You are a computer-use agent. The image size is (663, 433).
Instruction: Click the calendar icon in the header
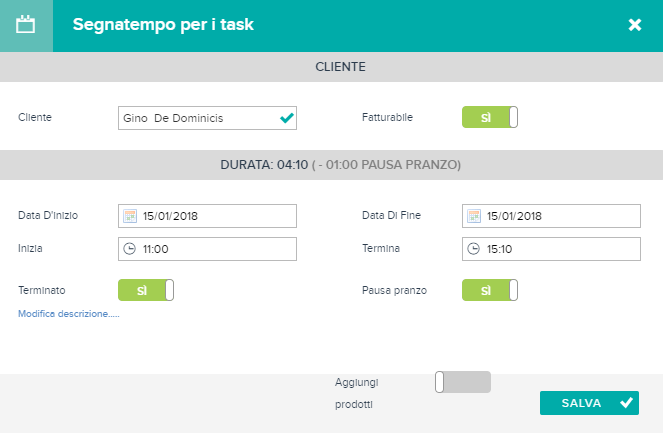(x=25, y=25)
